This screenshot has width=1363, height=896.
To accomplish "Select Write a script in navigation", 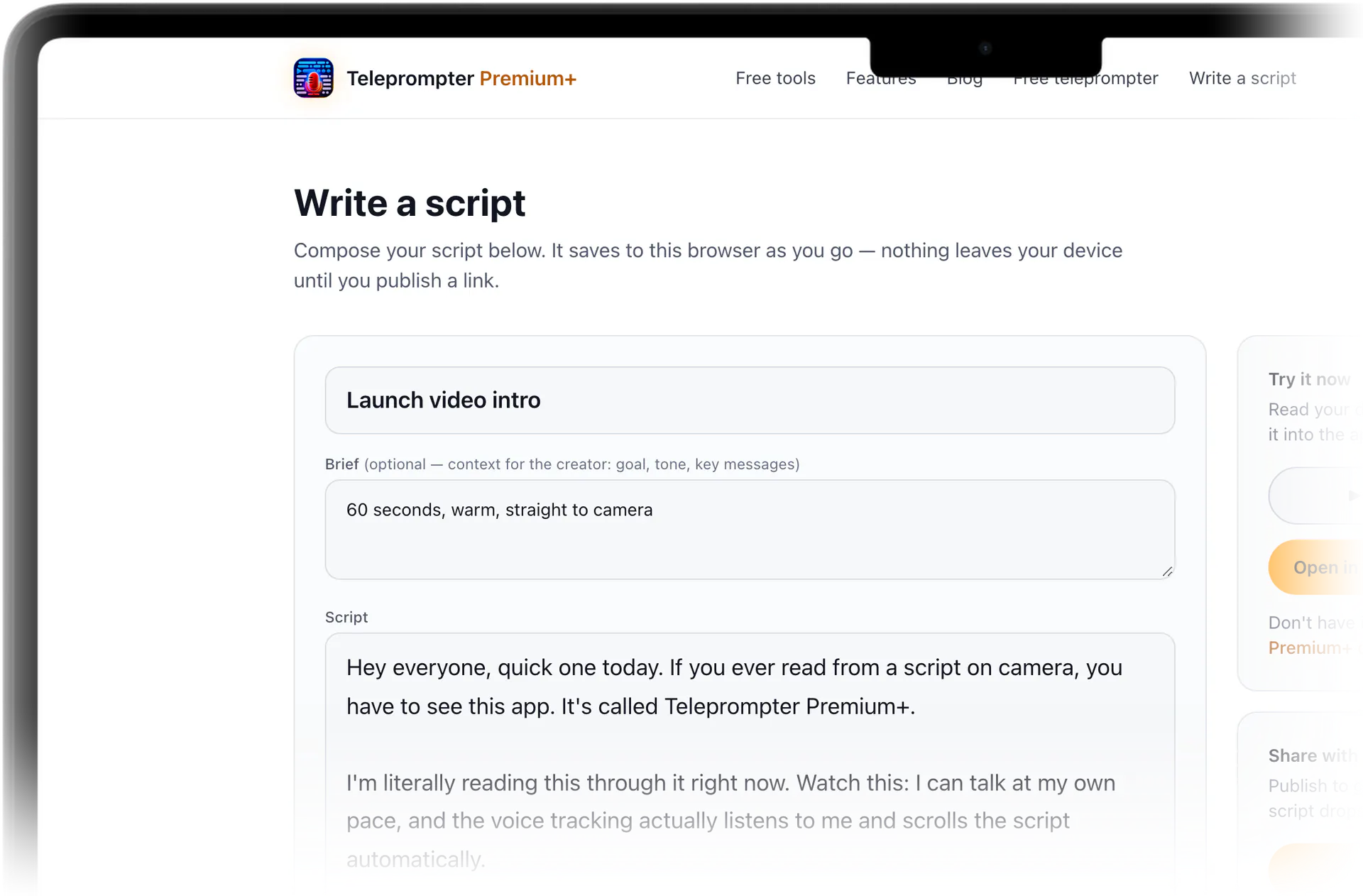I will [x=1242, y=78].
